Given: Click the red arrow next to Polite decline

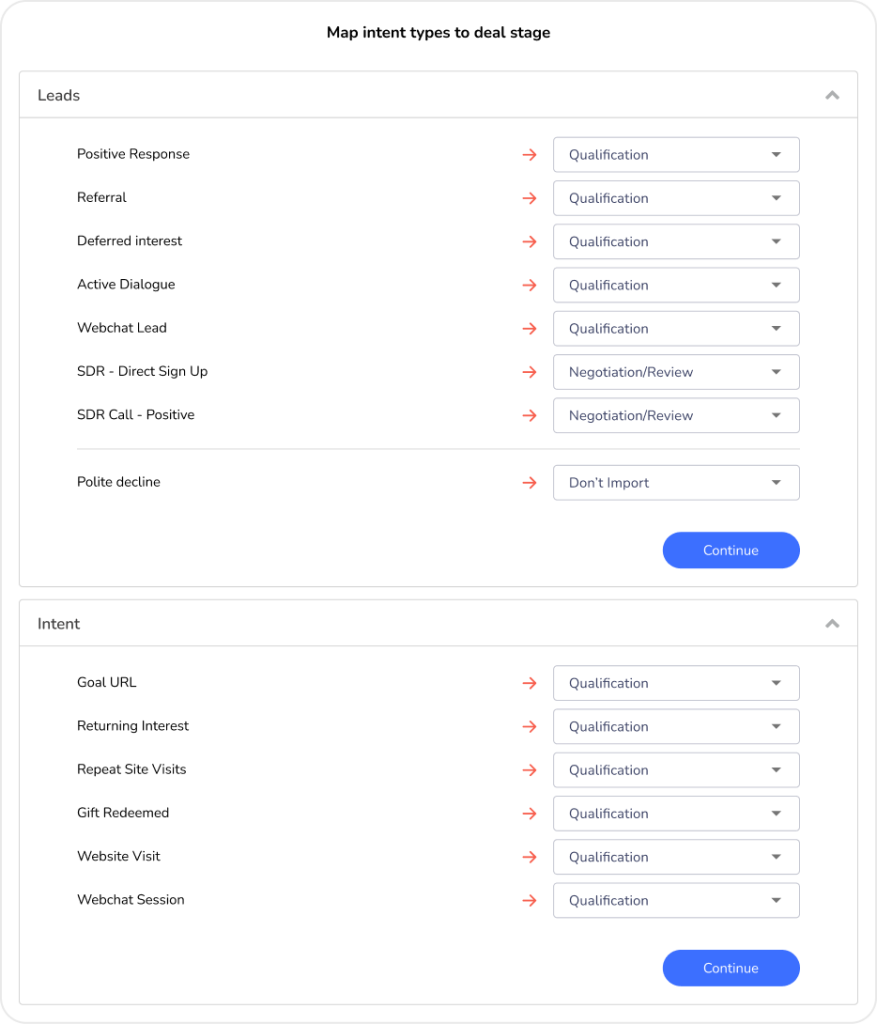Looking at the screenshot, I should pyautogui.click(x=530, y=483).
